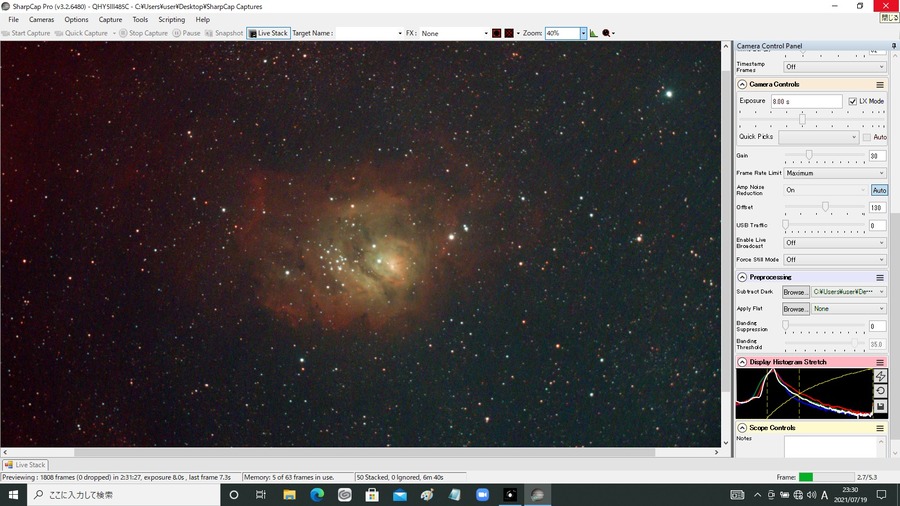
Task: Open the File menu
Action: click(13, 20)
